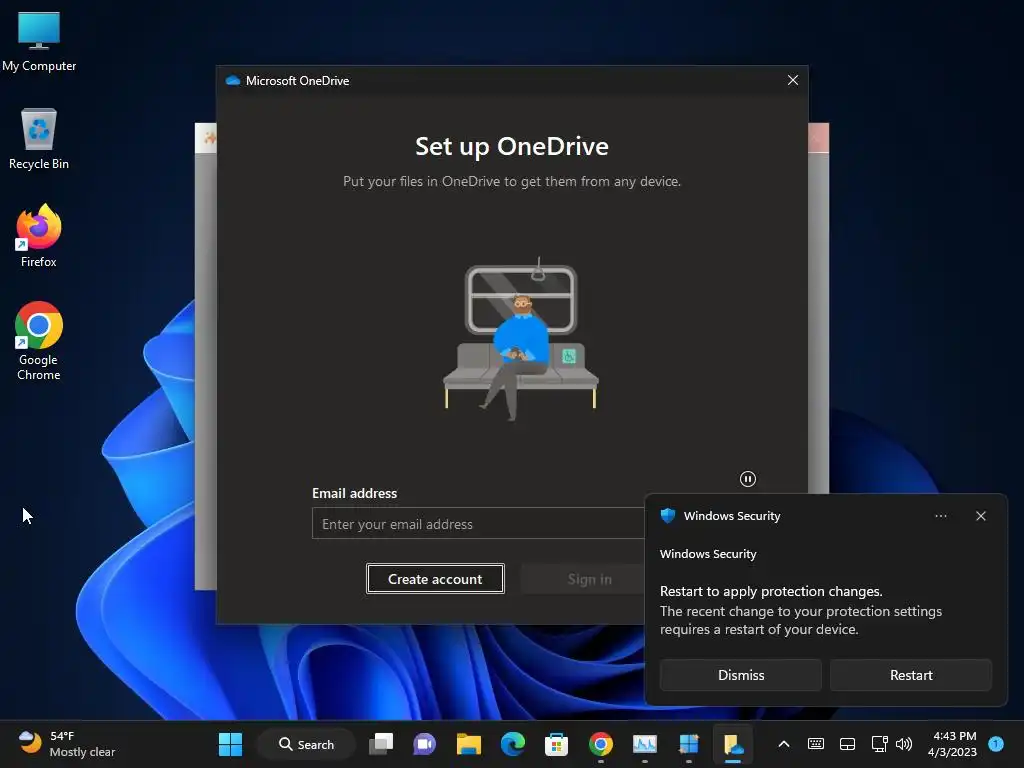Launch the Firefox desktop shortcut

(39, 236)
